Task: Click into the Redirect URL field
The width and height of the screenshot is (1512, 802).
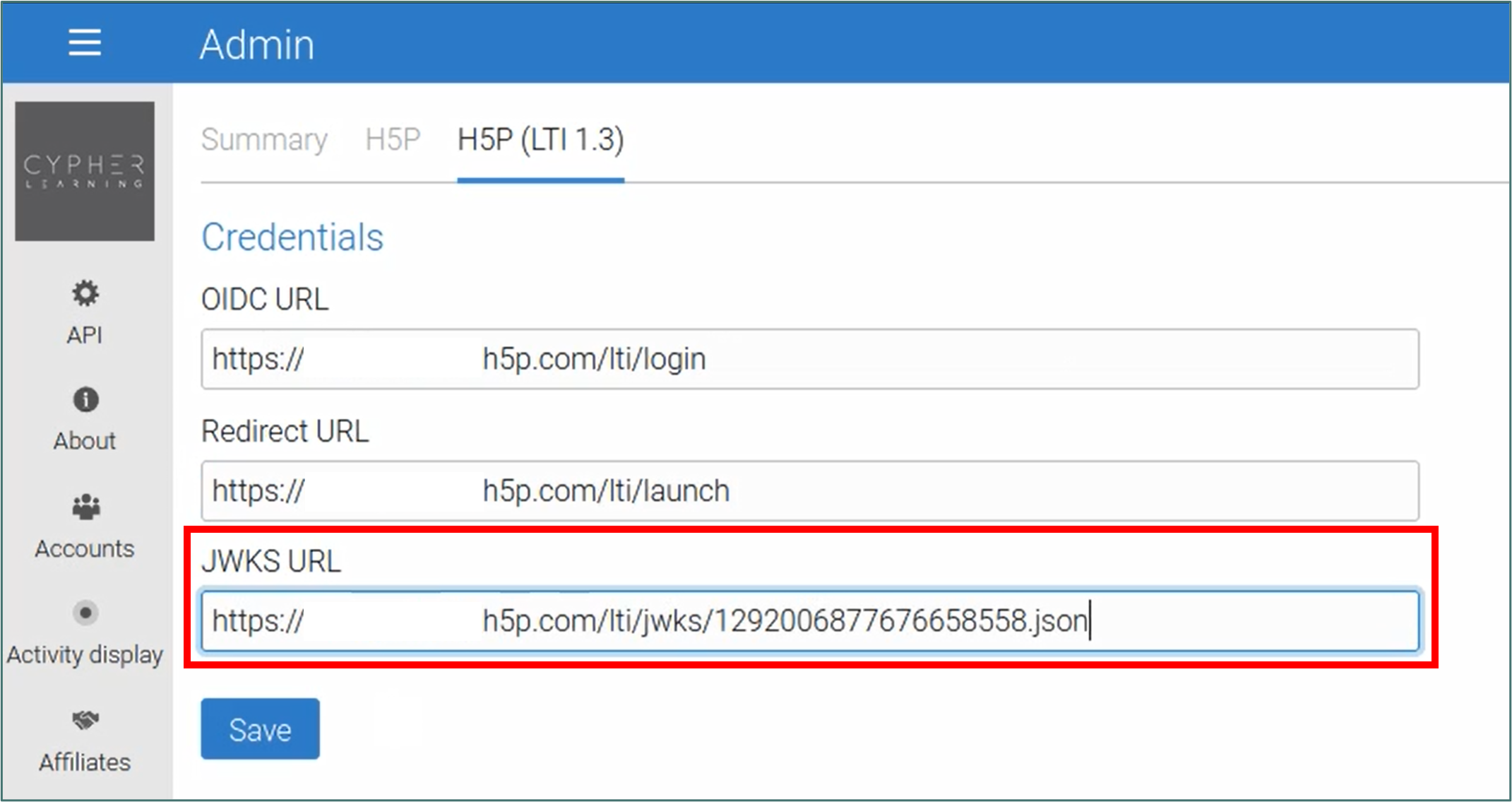Action: pos(809,491)
